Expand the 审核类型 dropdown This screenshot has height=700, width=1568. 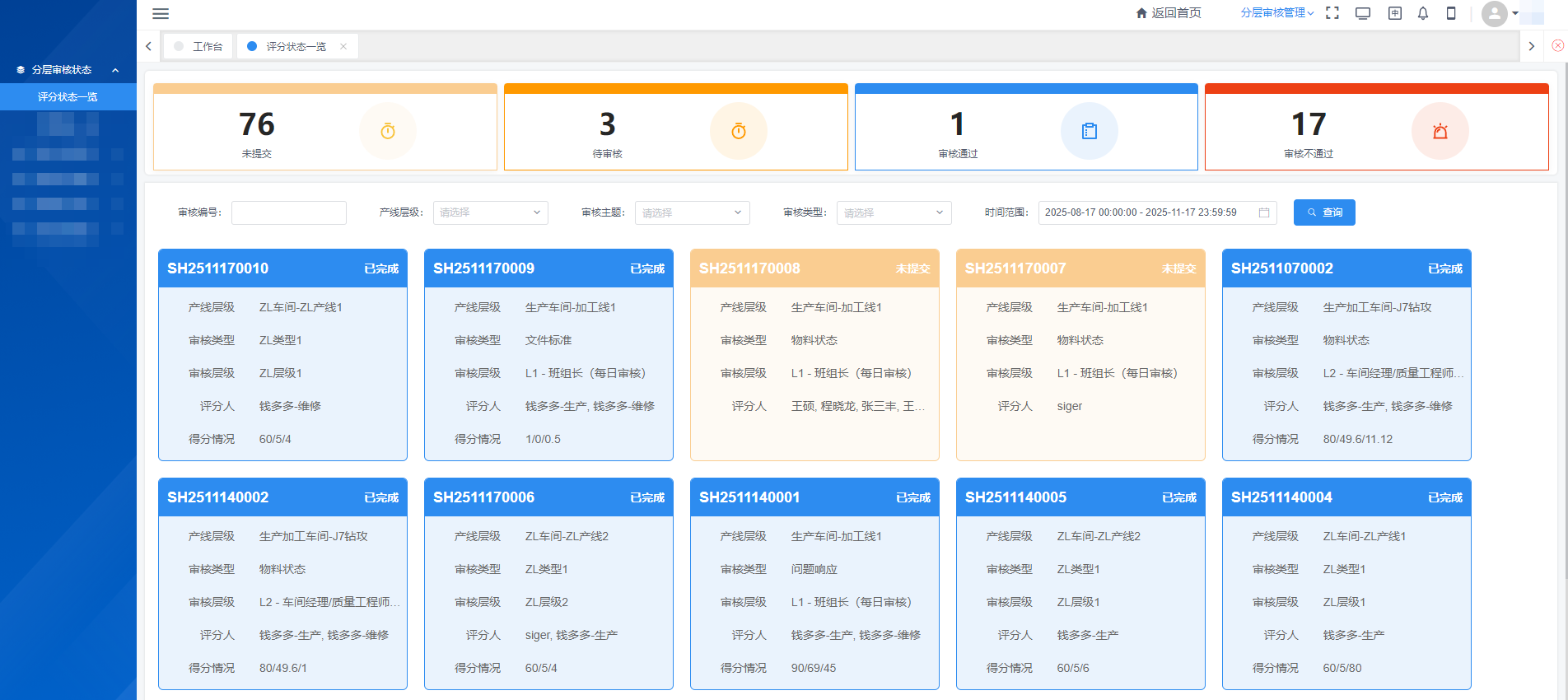point(894,212)
